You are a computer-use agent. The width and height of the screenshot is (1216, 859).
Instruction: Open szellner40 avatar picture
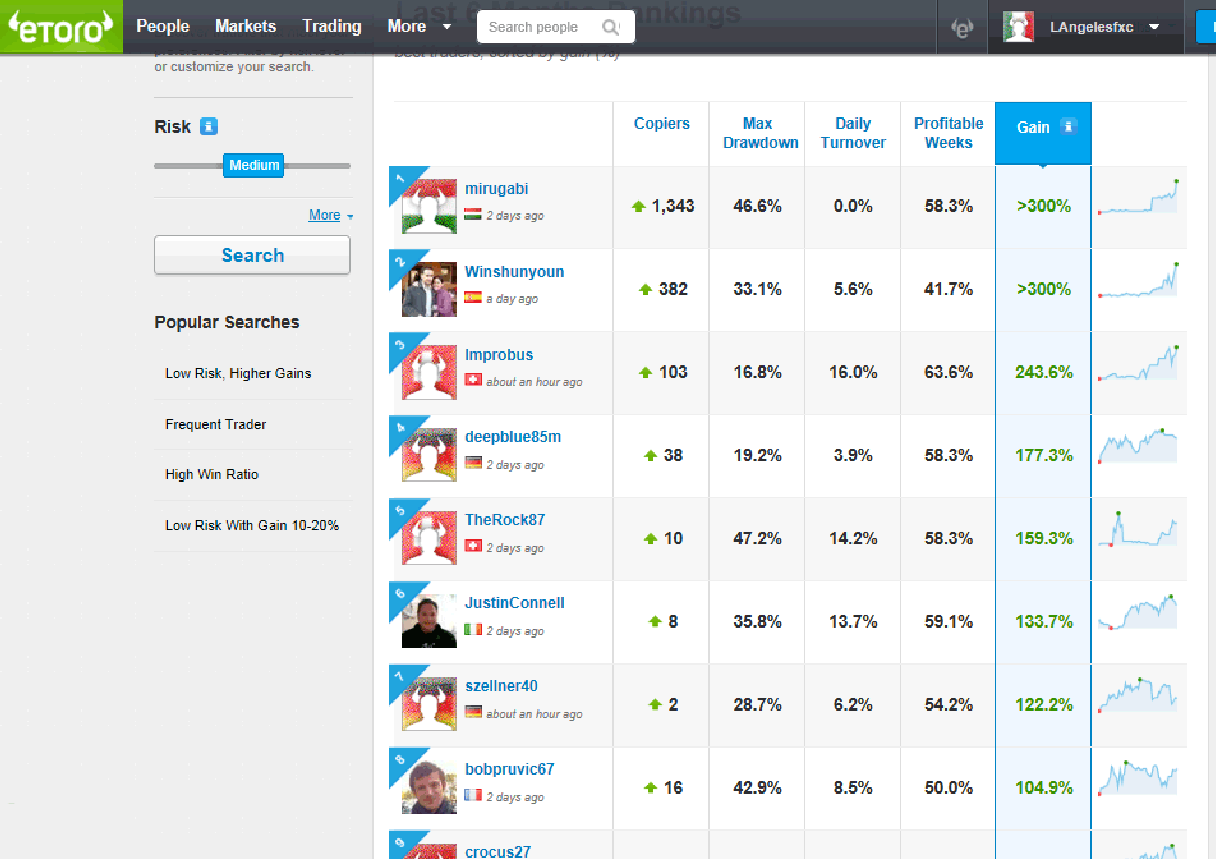(x=429, y=704)
